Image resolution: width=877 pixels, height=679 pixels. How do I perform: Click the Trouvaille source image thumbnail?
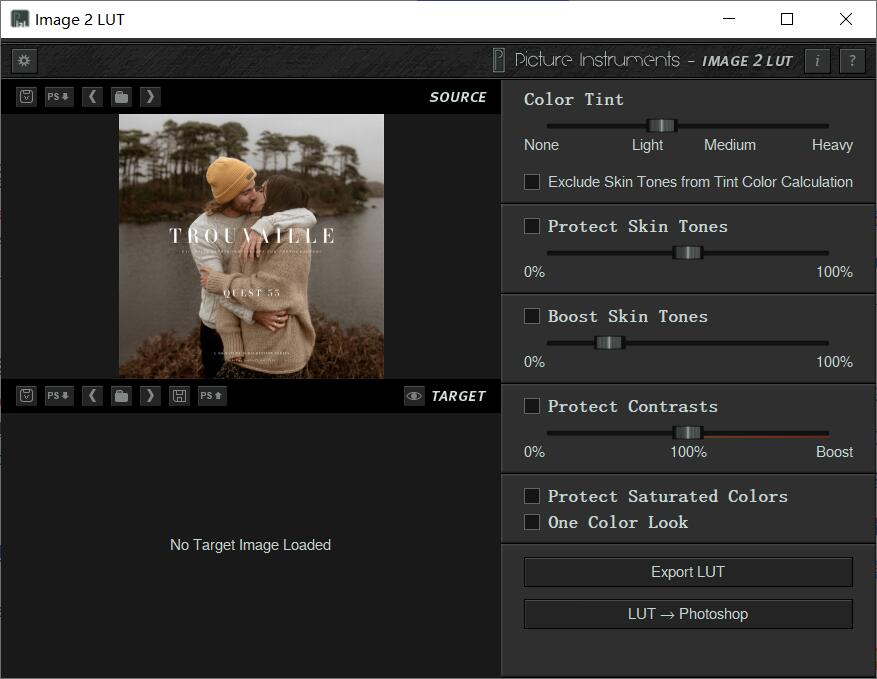(x=251, y=245)
